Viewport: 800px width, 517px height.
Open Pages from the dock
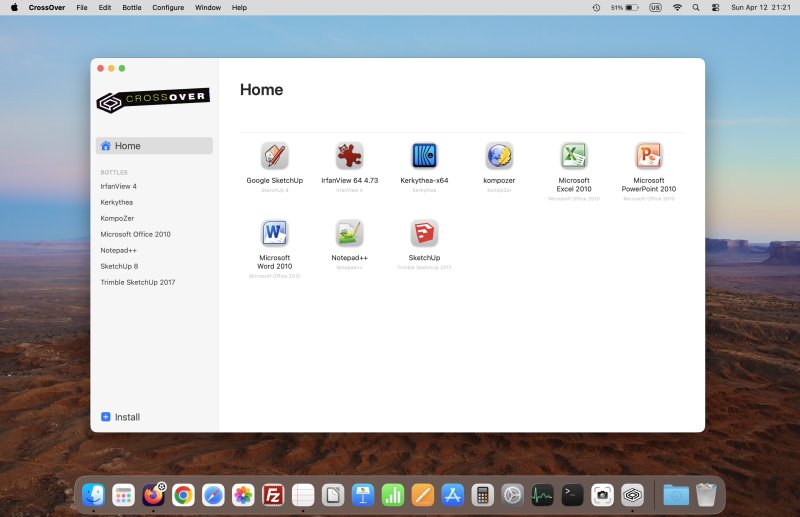[423, 495]
